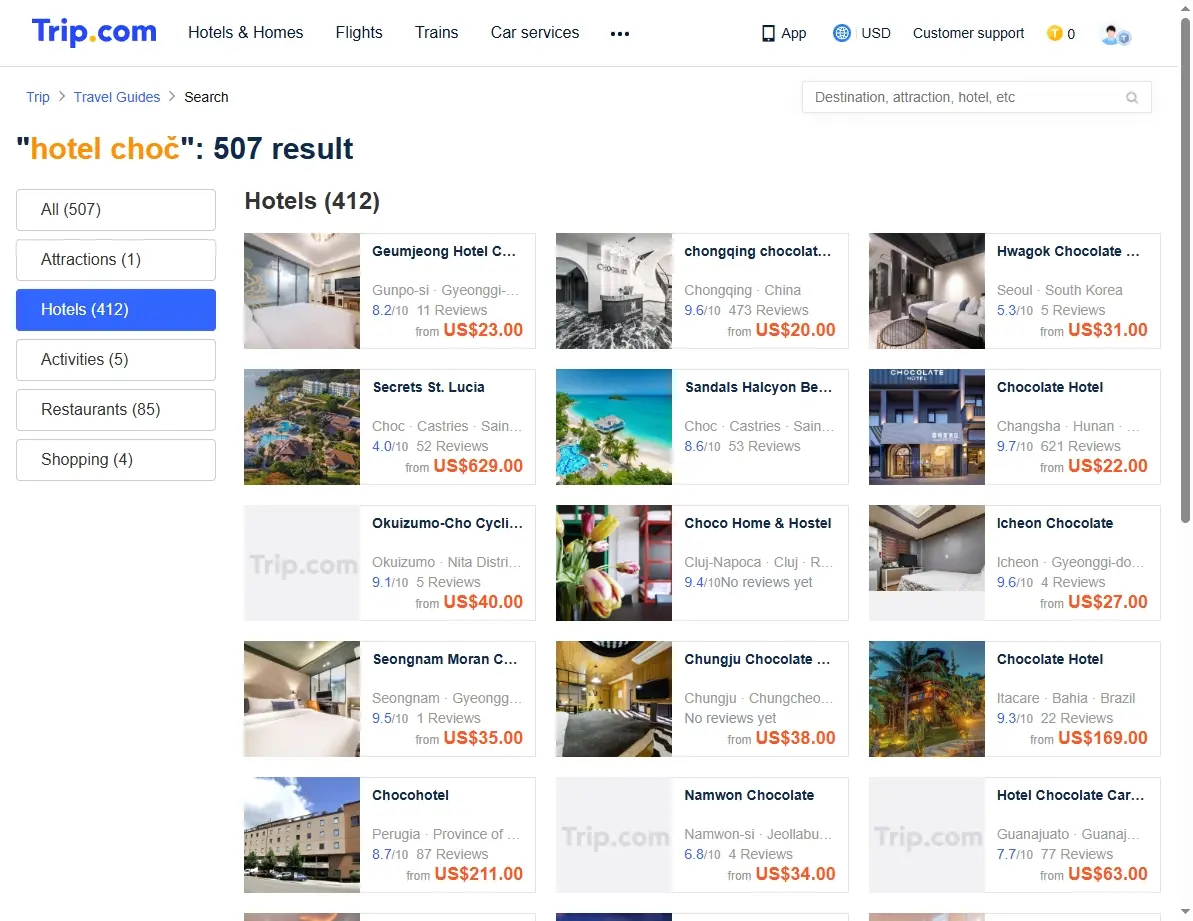Select the Attractions (1) filter
The image size is (1193, 921).
coord(116,260)
